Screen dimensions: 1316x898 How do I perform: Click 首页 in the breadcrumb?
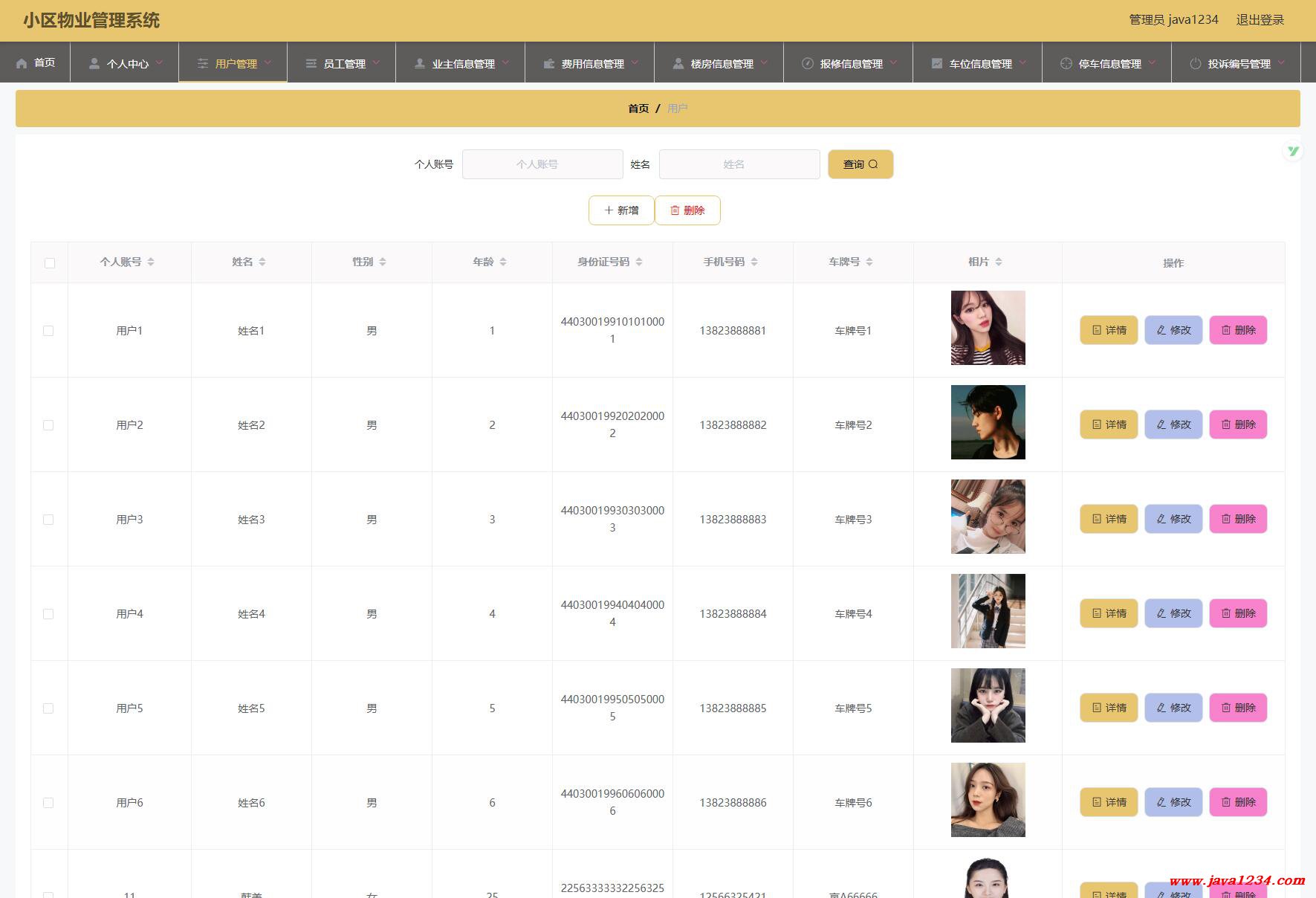pyautogui.click(x=638, y=109)
